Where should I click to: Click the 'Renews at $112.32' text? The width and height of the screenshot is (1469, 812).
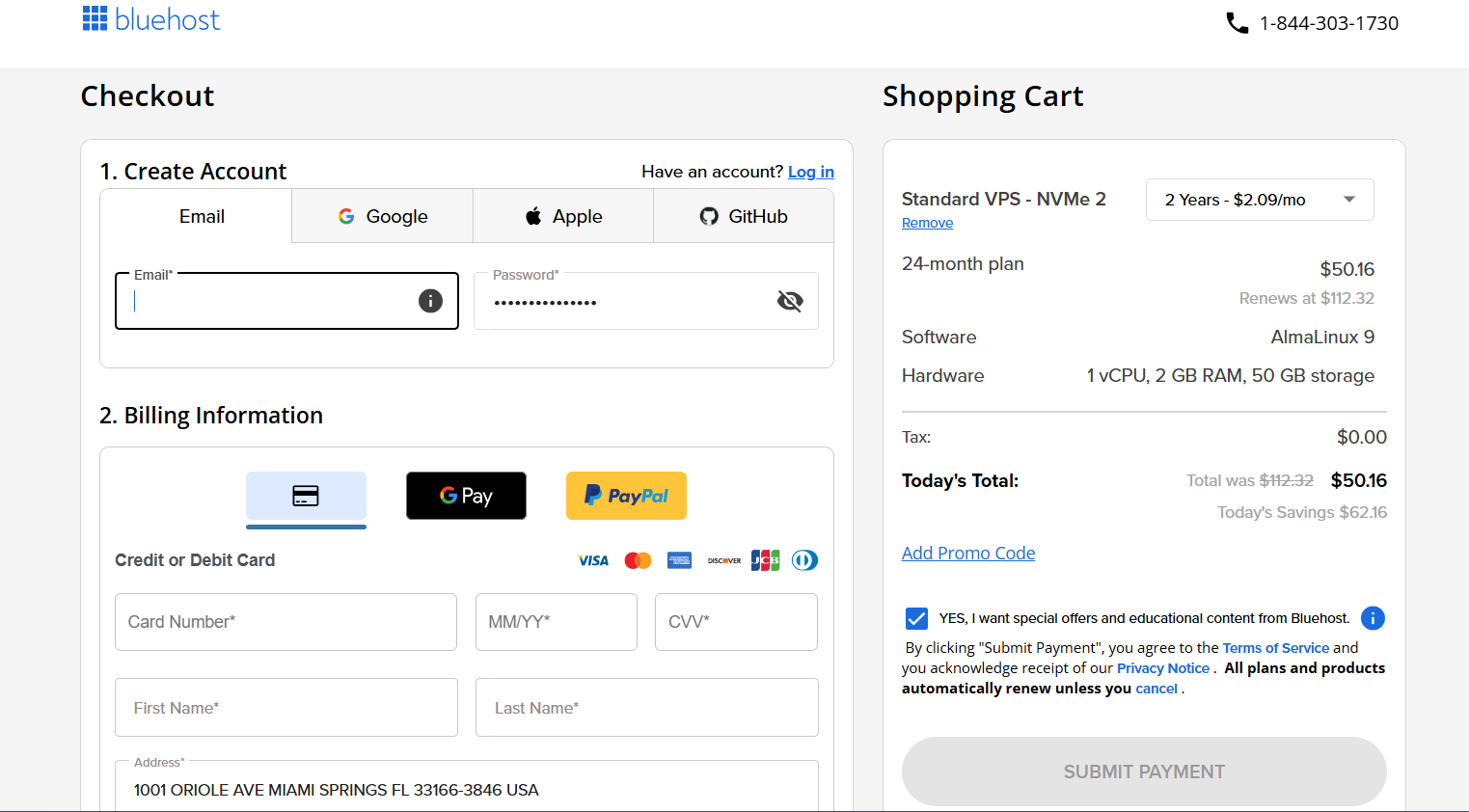click(1307, 298)
